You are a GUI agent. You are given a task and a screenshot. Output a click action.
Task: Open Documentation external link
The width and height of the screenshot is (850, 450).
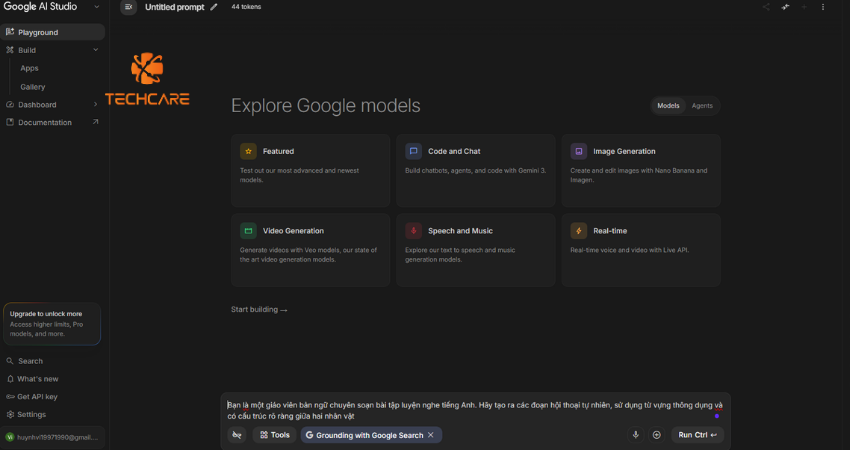tap(53, 123)
